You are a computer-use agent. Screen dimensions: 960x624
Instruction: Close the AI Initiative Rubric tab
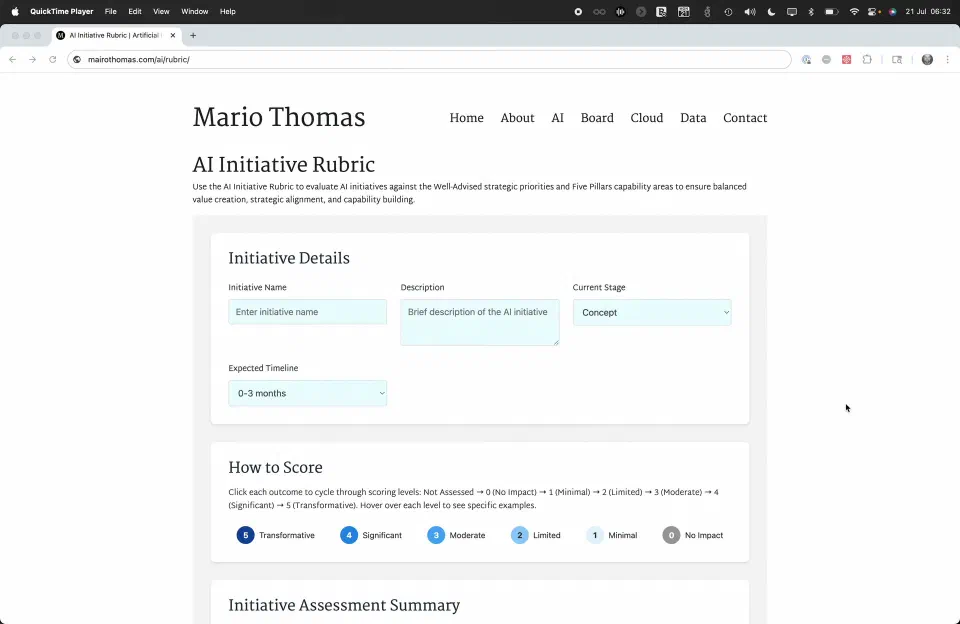pyautogui.click(x=173, y=36)
